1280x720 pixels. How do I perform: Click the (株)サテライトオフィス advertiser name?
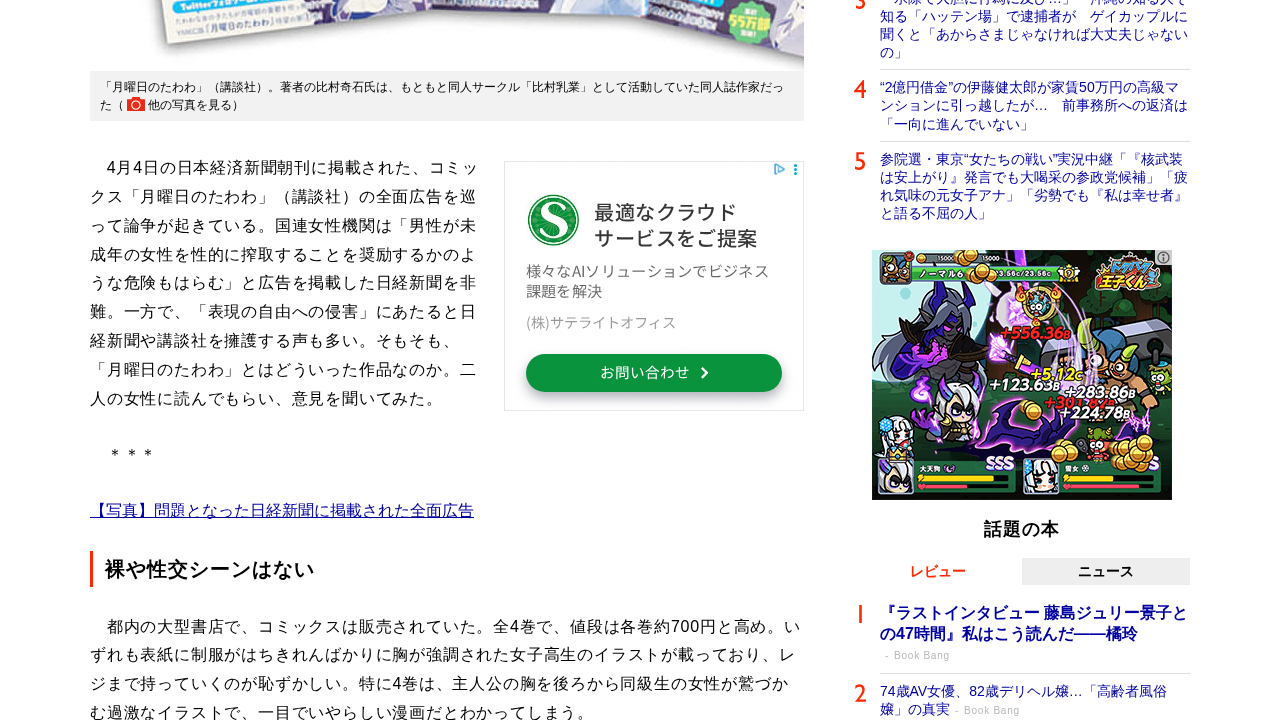tap(601, 322)
